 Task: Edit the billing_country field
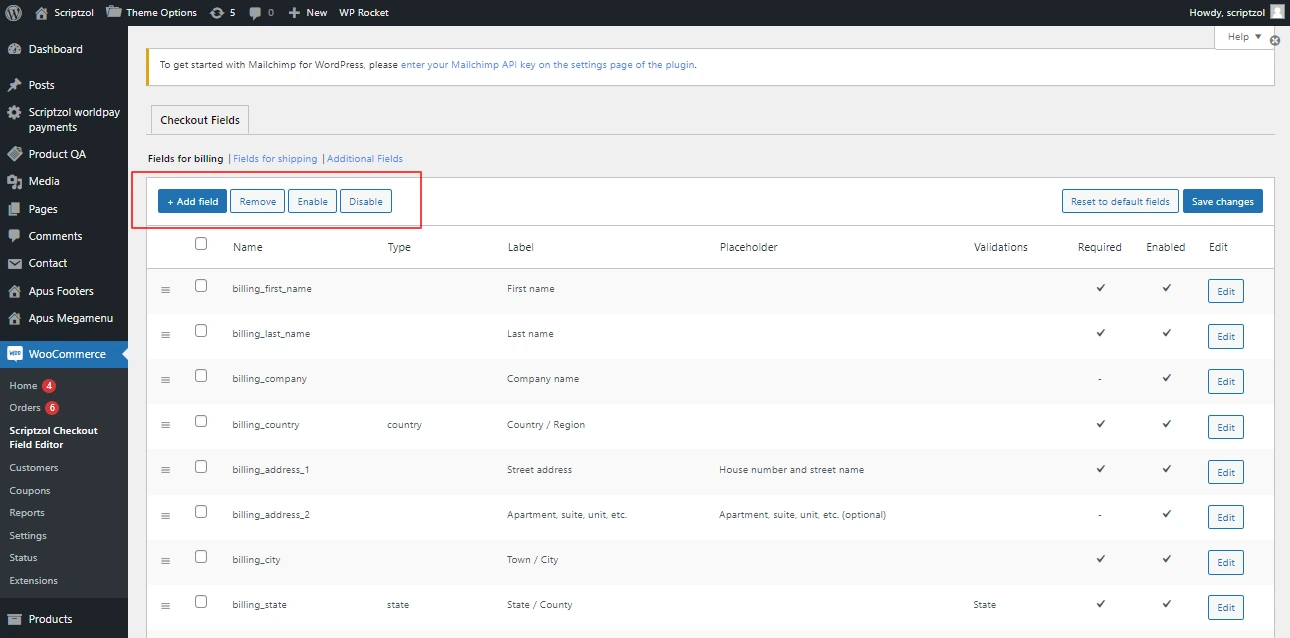point(1226,427)
